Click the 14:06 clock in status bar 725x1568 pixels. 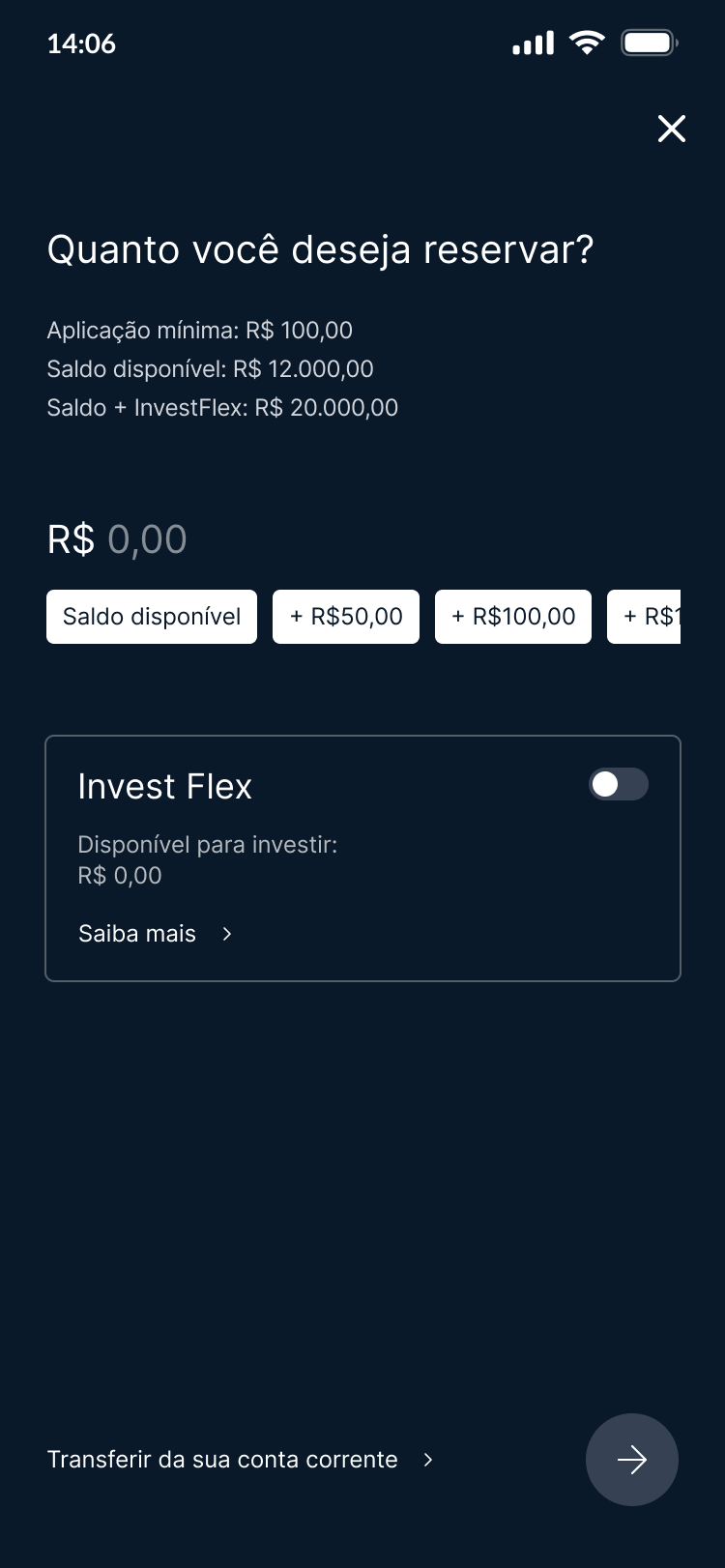pos(81,44)
